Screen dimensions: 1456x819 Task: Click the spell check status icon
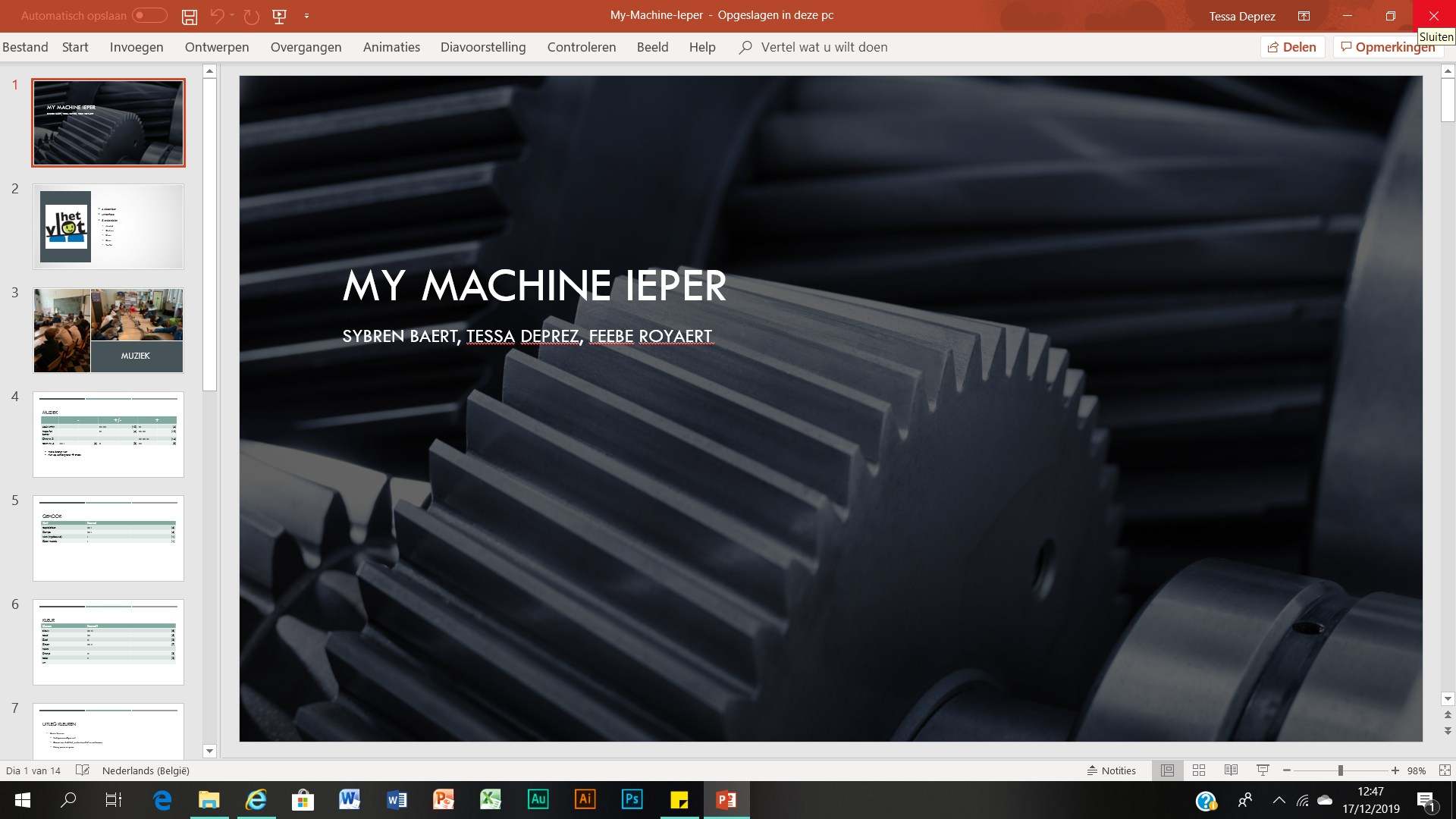[83, 770]
